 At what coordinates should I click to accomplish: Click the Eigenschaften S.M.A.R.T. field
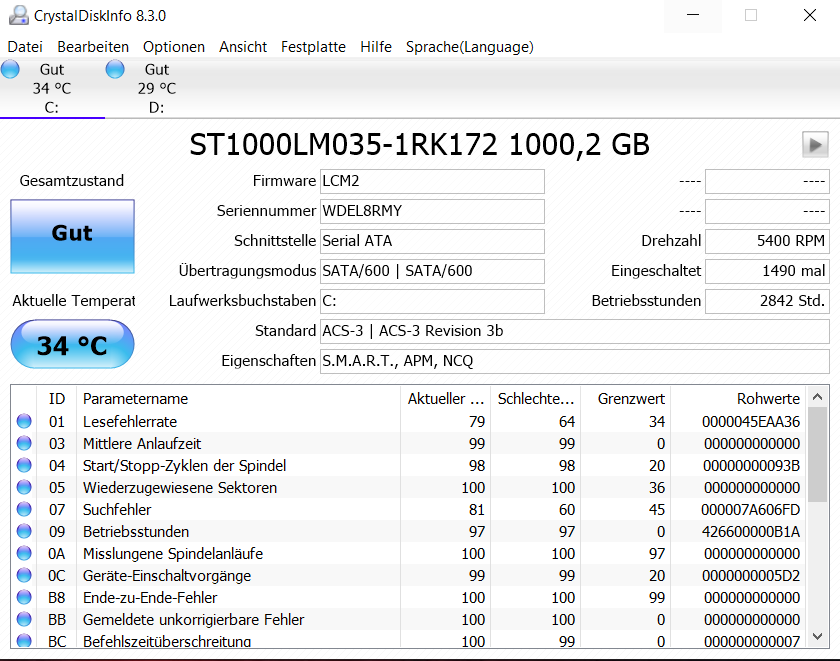coord(575,362)
